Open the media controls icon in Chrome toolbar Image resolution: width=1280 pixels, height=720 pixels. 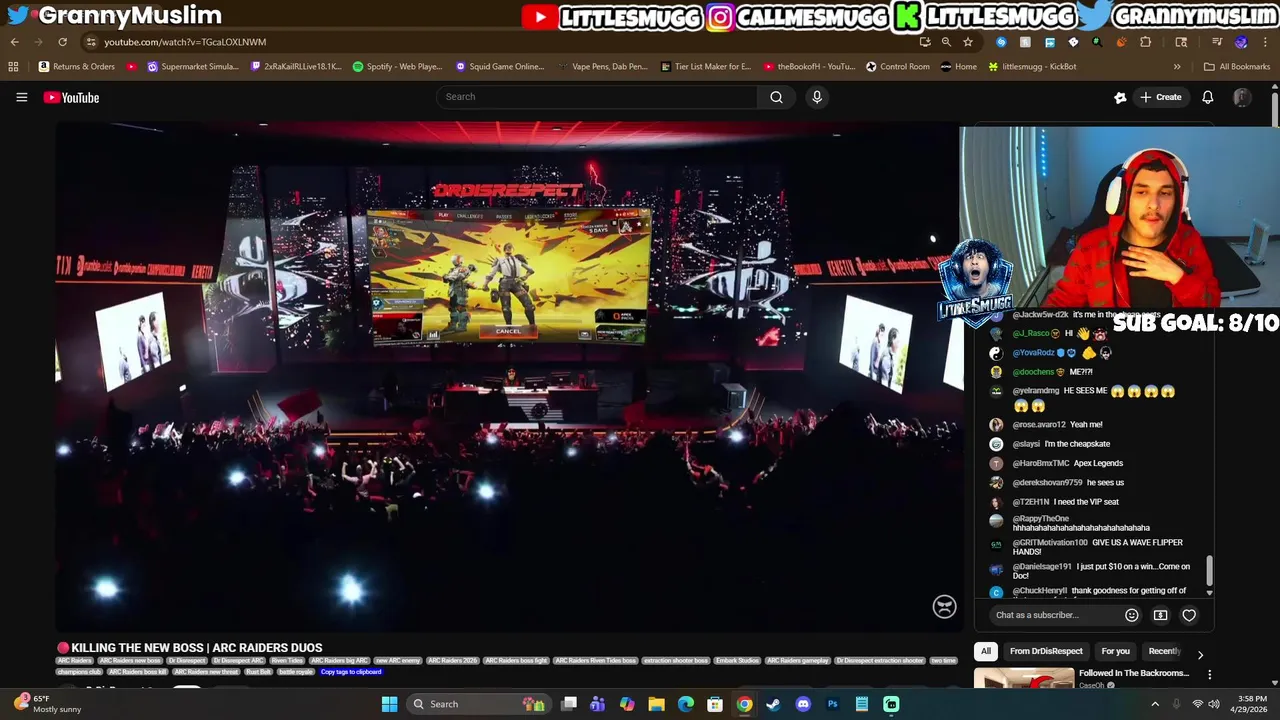pyautogui.click(x=1217, y=42)
